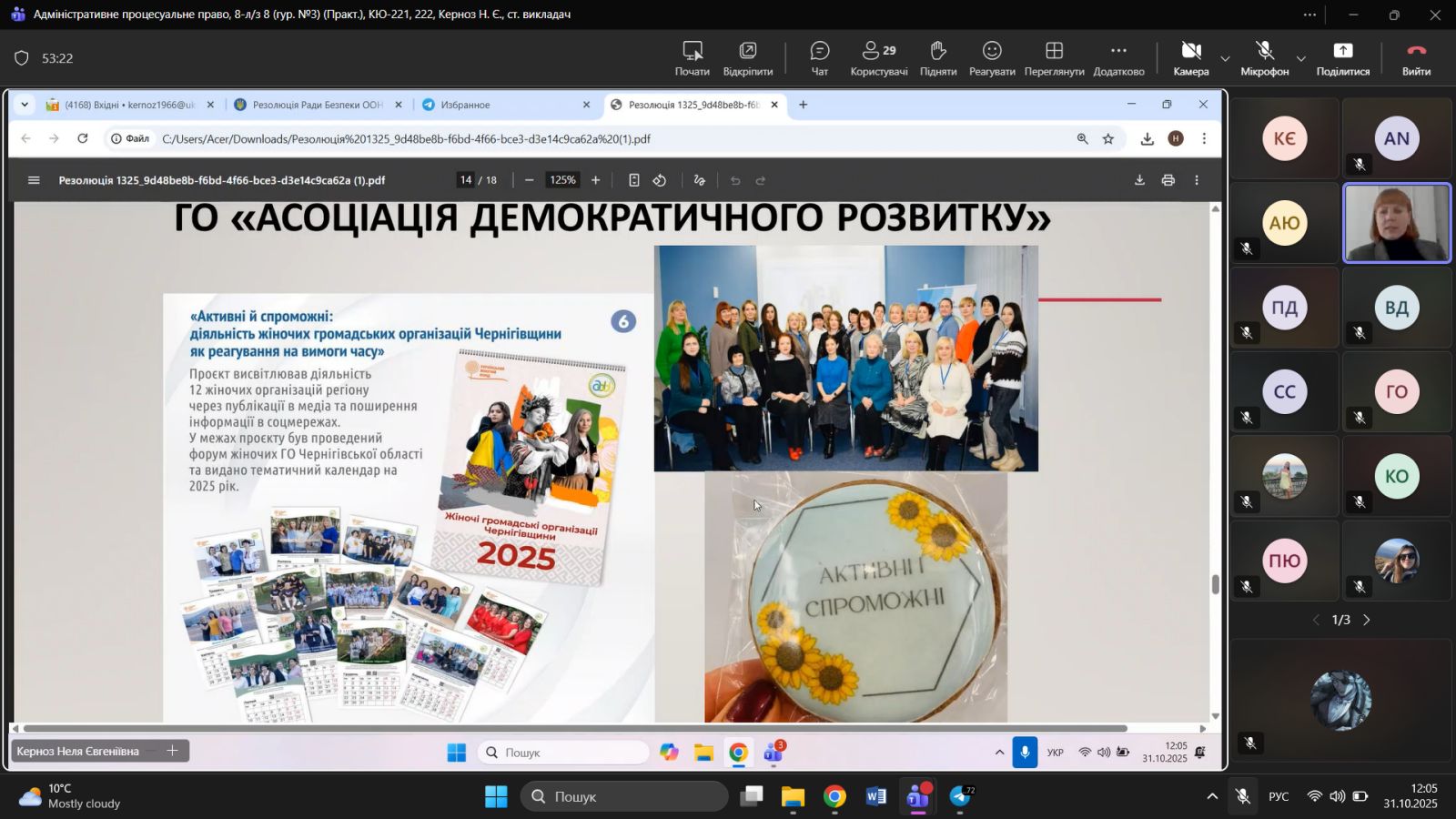Open the Переглянути view layout options
This screenshot has height=819, width=1456.
click(1054, 57)
